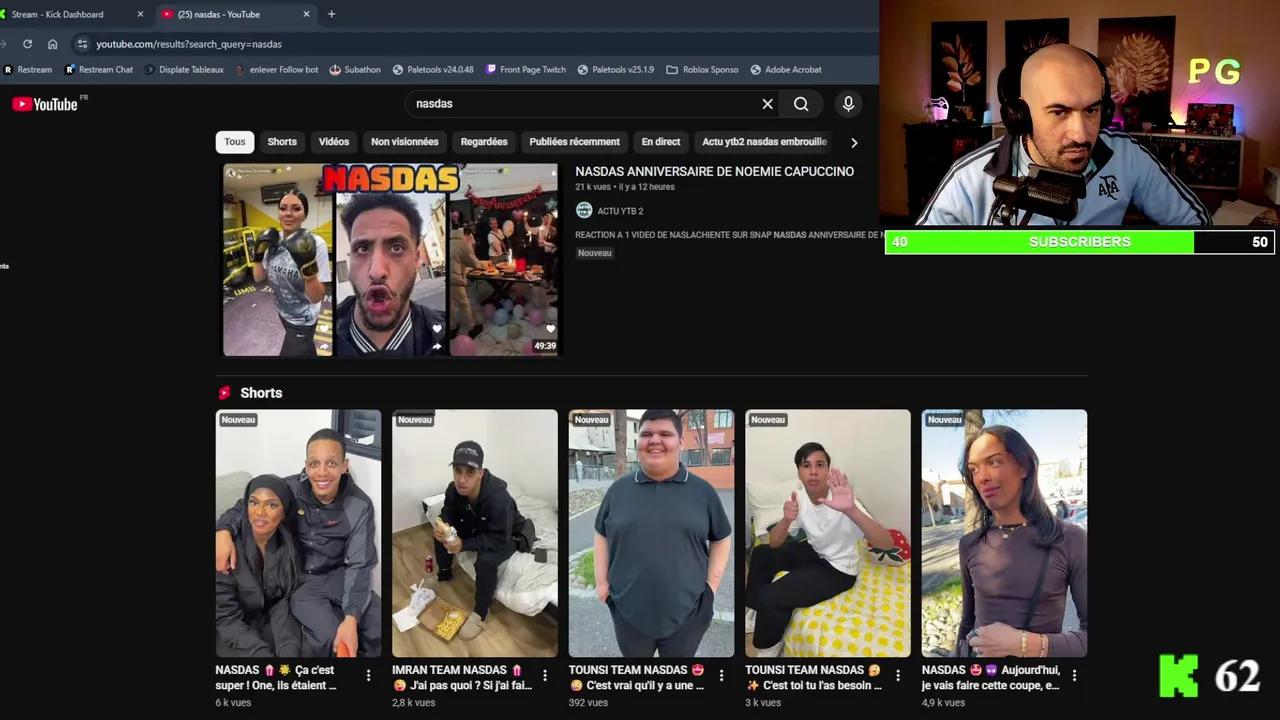This screenshot has height=720, width=1280.
Task: Open site information icon in address bar
Action: pyautogui.click(x=82, y=44)
